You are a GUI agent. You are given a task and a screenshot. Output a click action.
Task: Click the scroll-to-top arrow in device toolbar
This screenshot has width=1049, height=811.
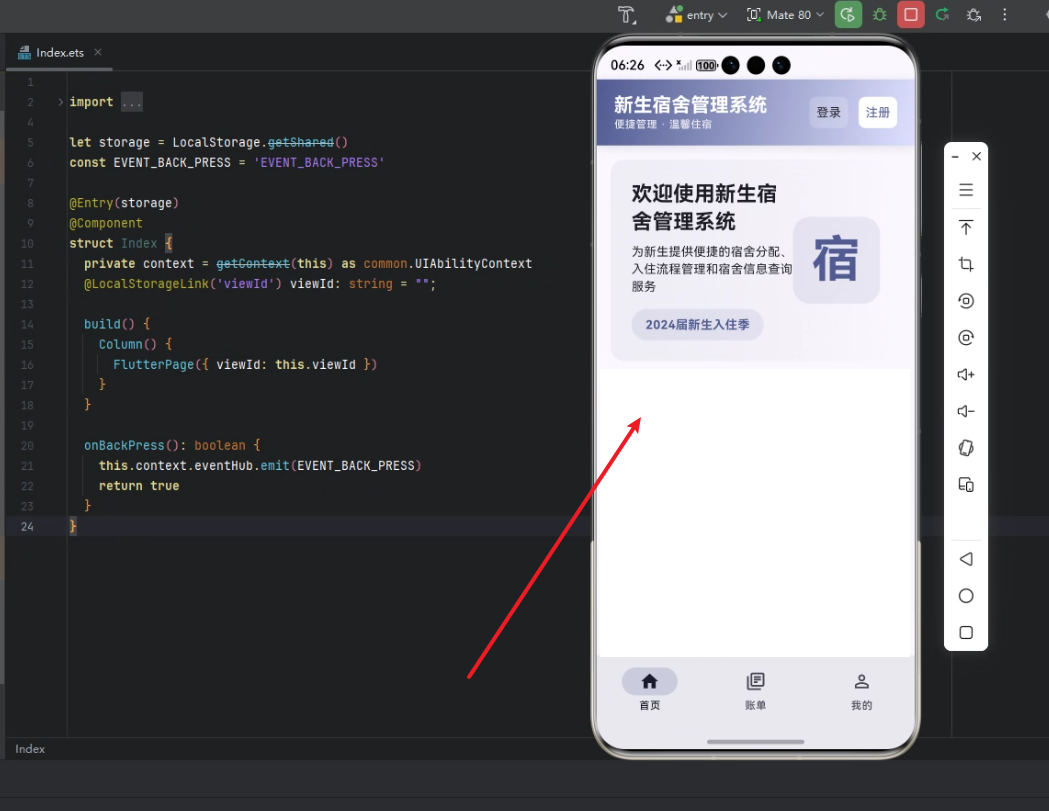pyautogui.click(x=965, y=227)
